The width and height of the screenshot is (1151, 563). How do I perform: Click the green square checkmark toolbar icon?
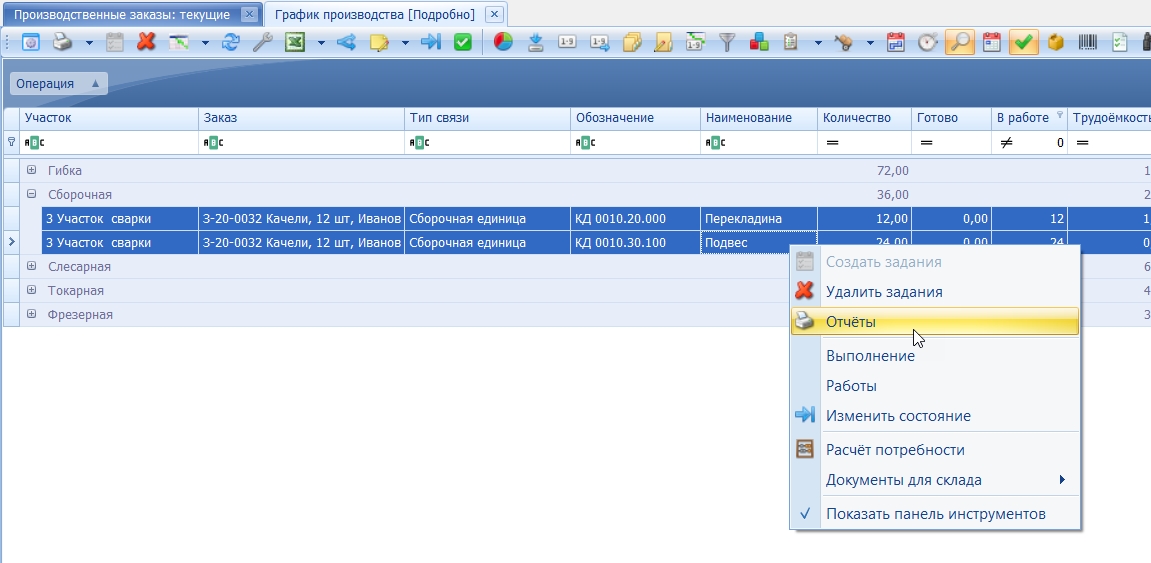coord(462,42)
